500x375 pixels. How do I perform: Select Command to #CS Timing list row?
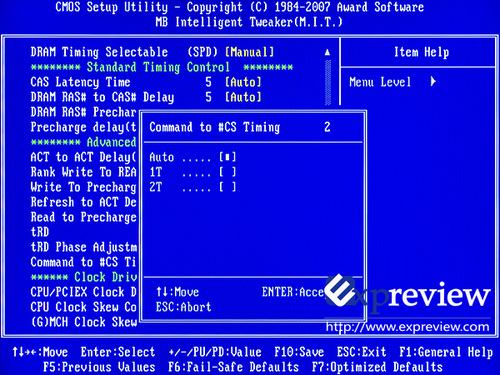pos(83,262)
